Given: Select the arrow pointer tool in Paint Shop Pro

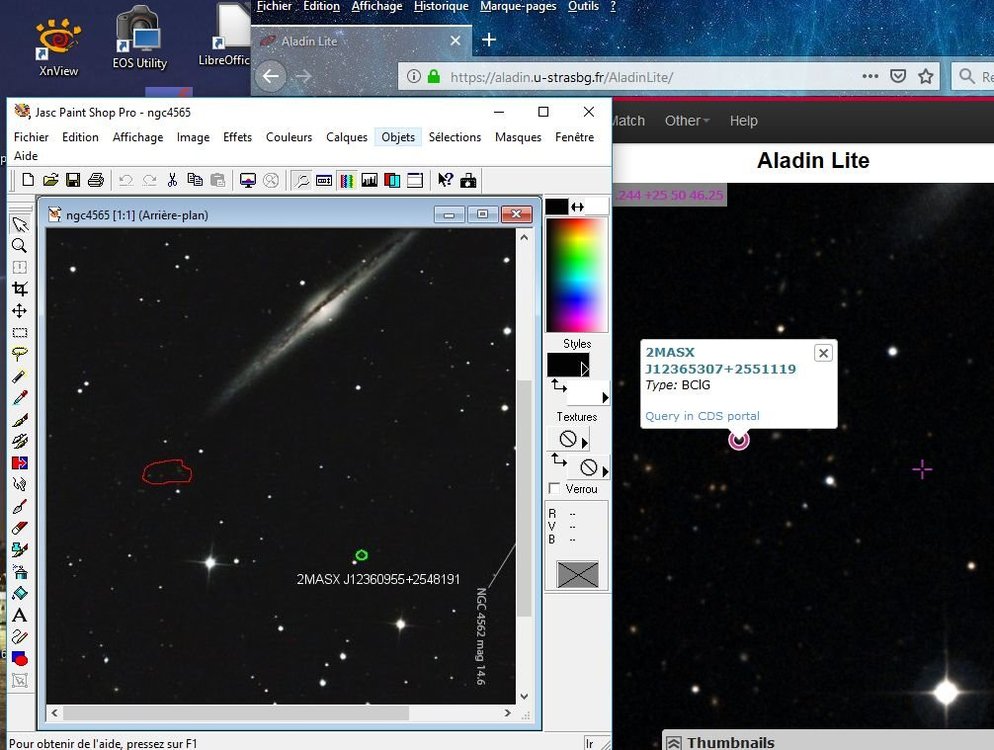Looking at the screenshot, I should (20, 224).
